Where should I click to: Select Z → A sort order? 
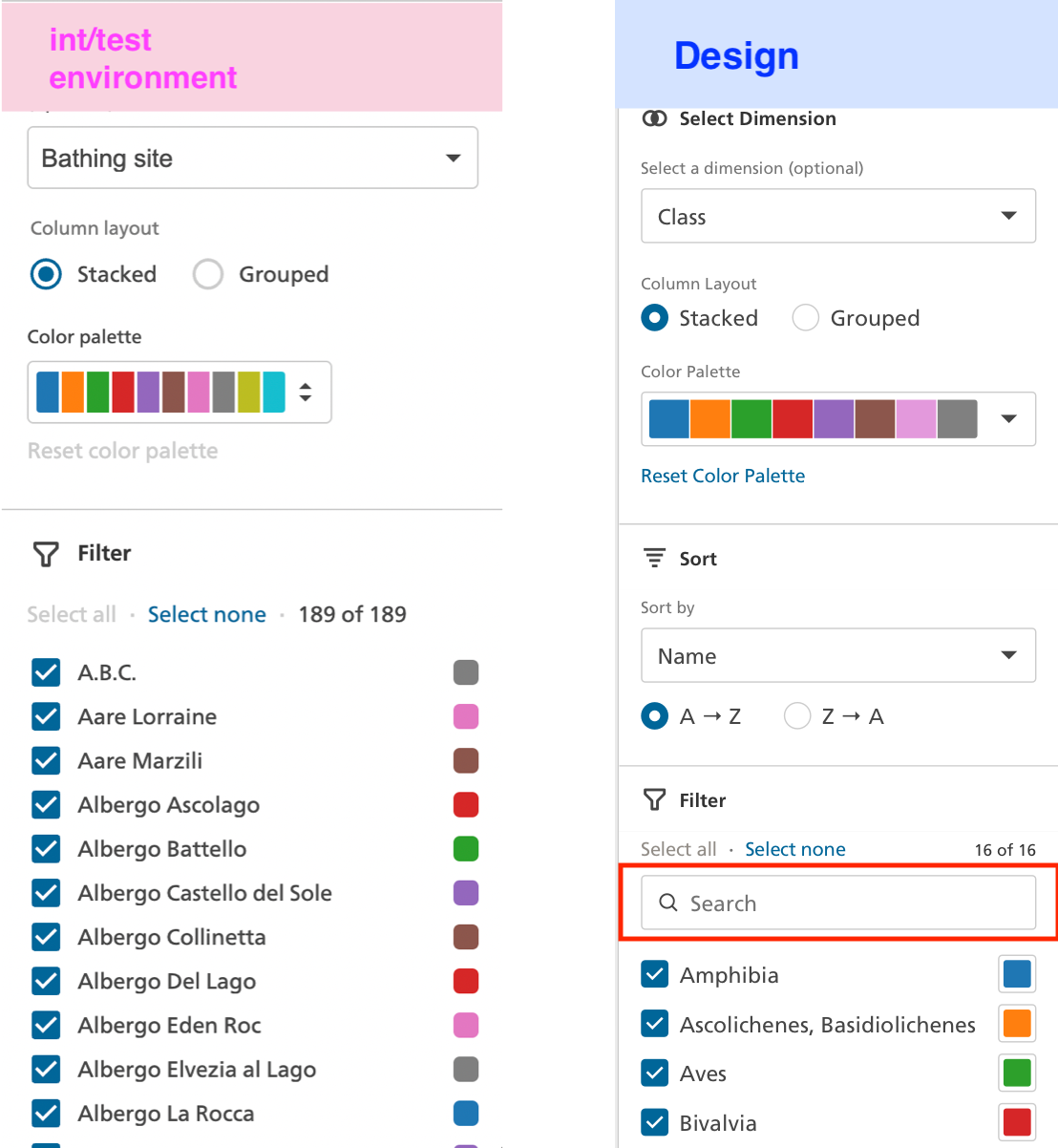(797, 715)
